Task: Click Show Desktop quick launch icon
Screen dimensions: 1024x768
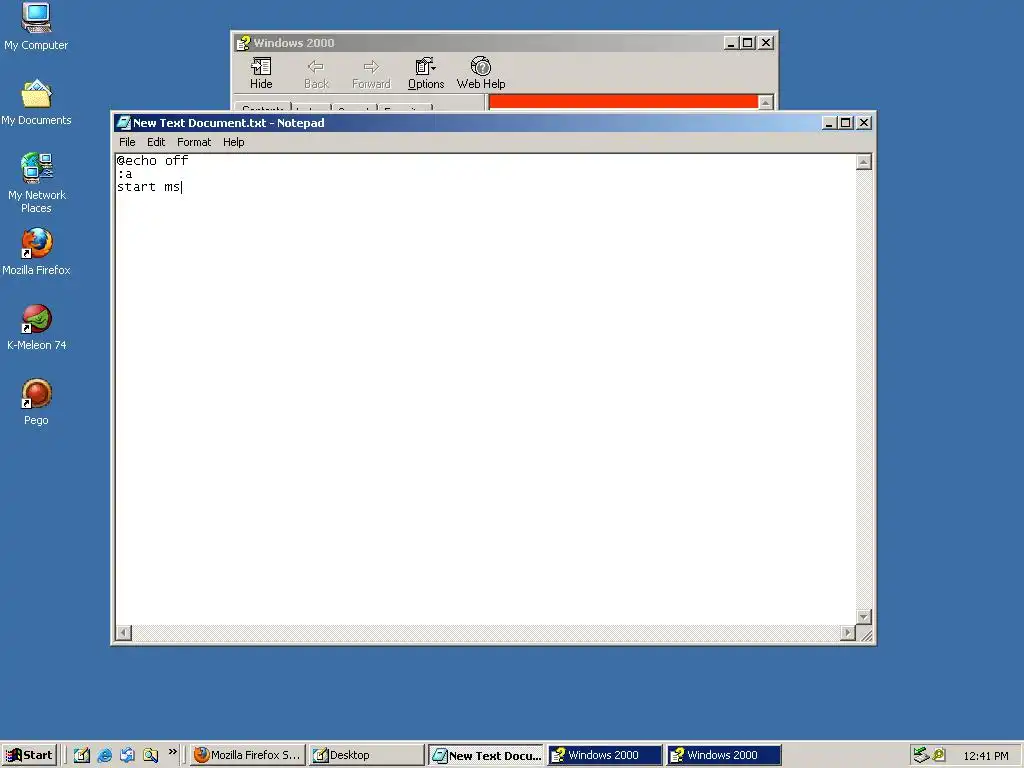Action: point(82,755)
